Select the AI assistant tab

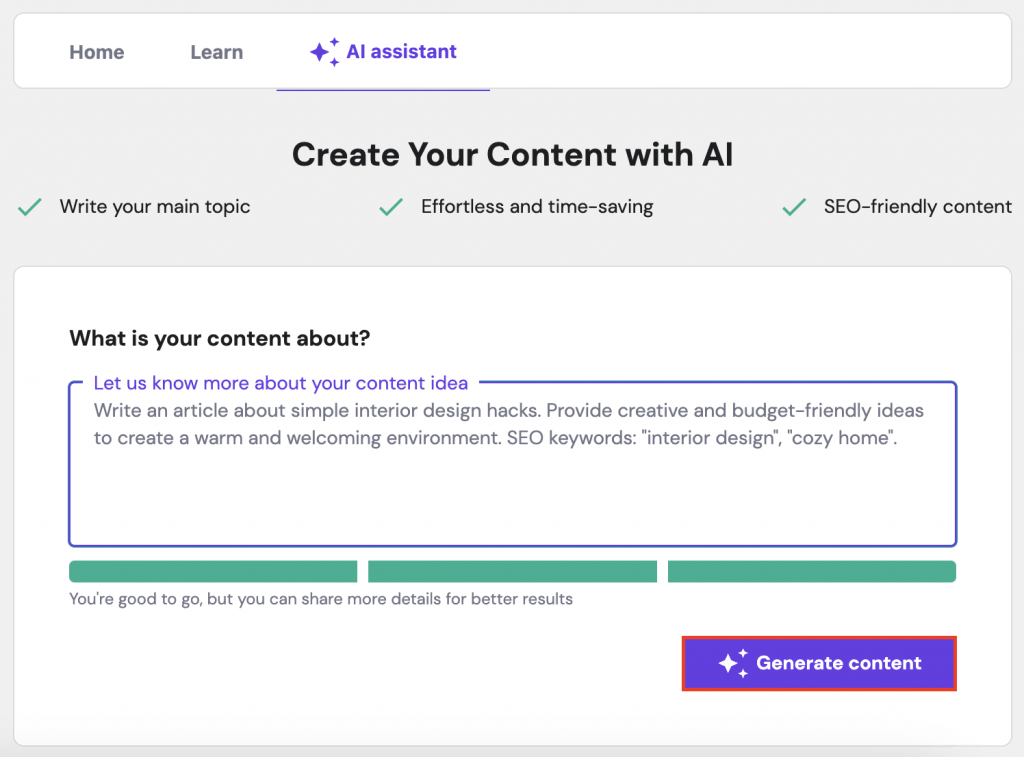pos(400,52)
